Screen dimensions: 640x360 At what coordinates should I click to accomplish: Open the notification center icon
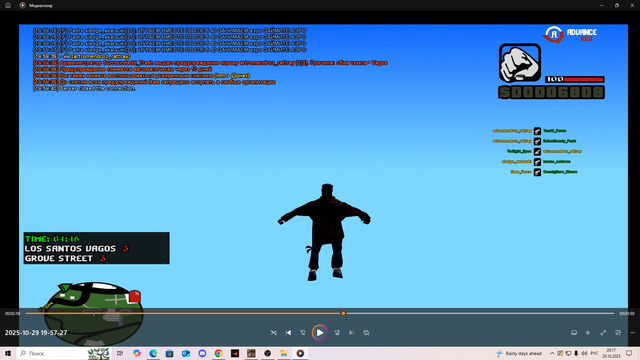point(629,353)
